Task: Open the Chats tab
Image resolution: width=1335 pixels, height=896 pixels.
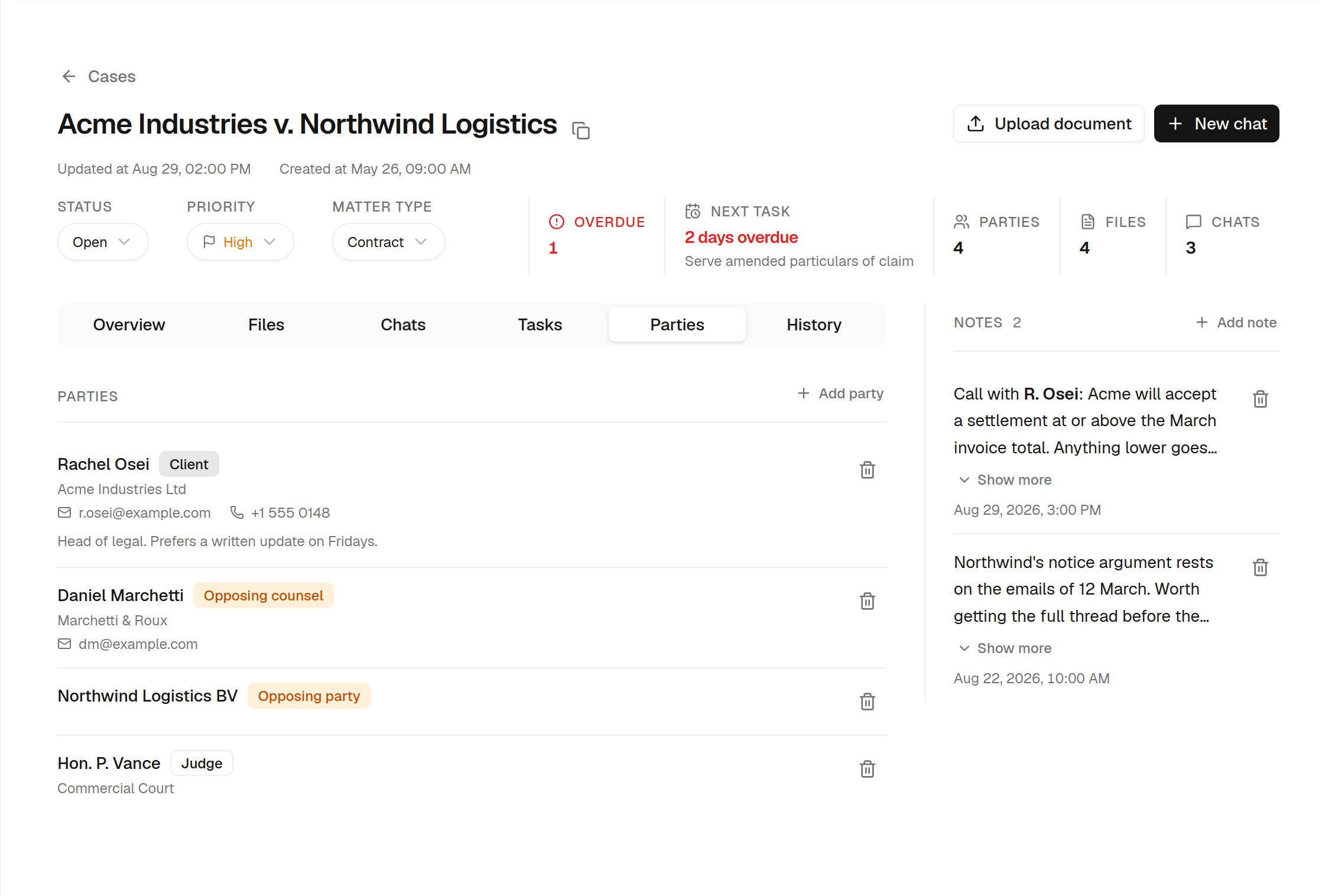Action: coord(403,324)
